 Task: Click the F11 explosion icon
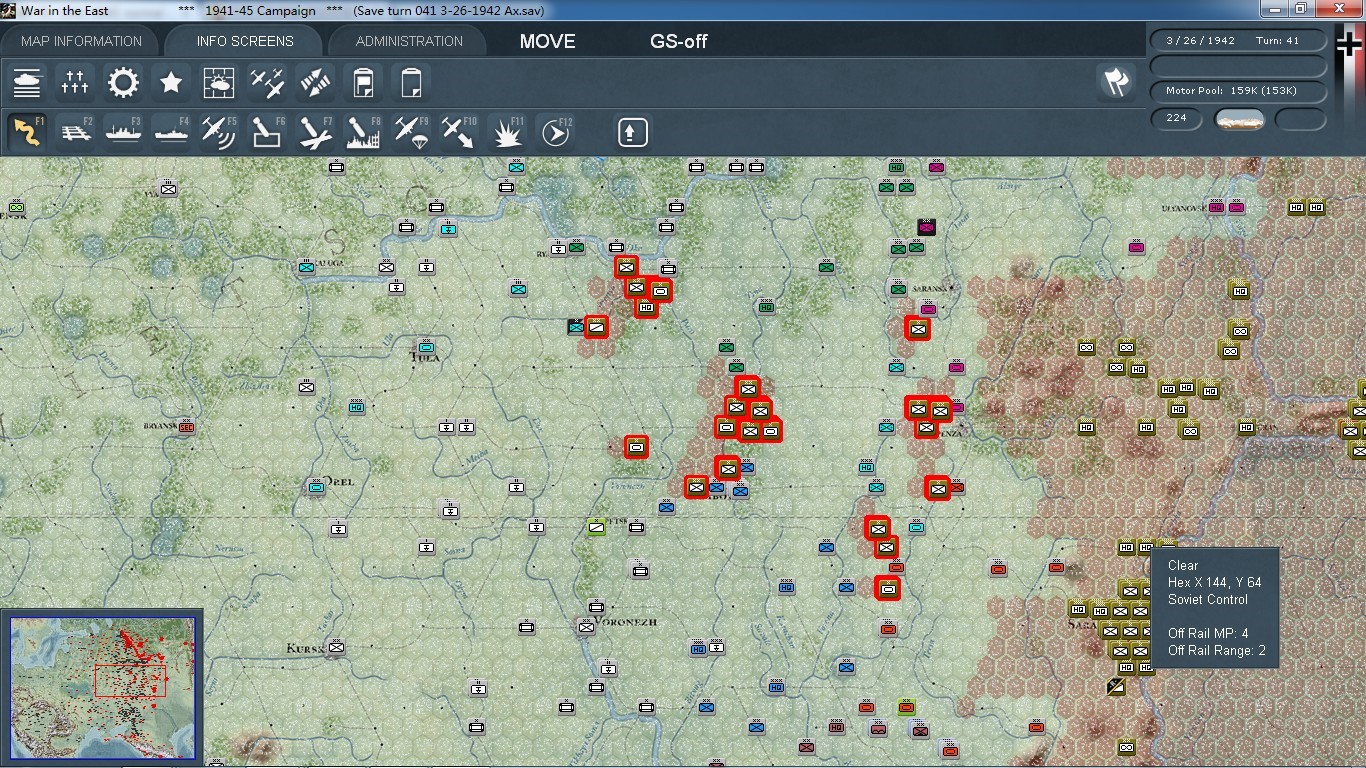[x=508, y=132]
